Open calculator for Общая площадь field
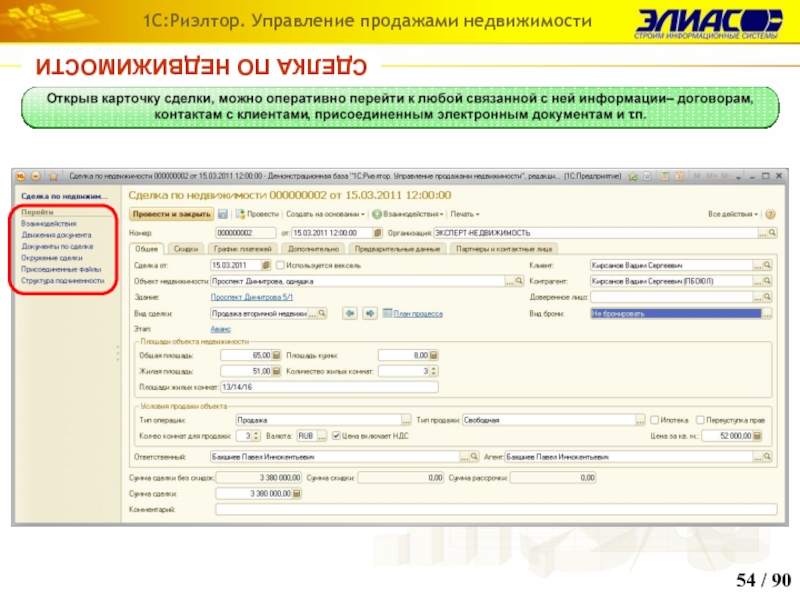 [276, 355]
